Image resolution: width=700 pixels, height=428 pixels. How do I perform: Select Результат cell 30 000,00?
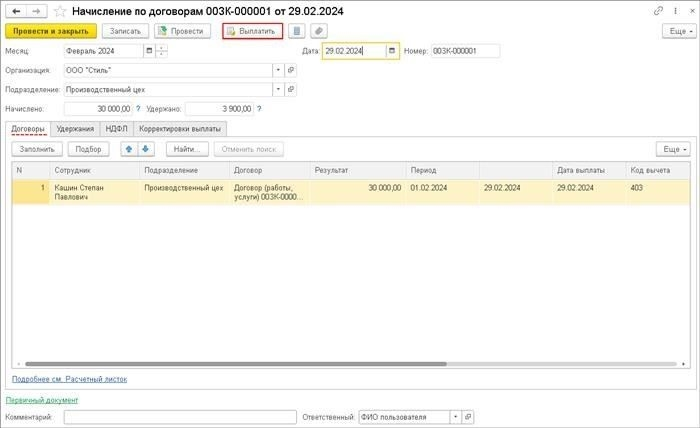358,192
